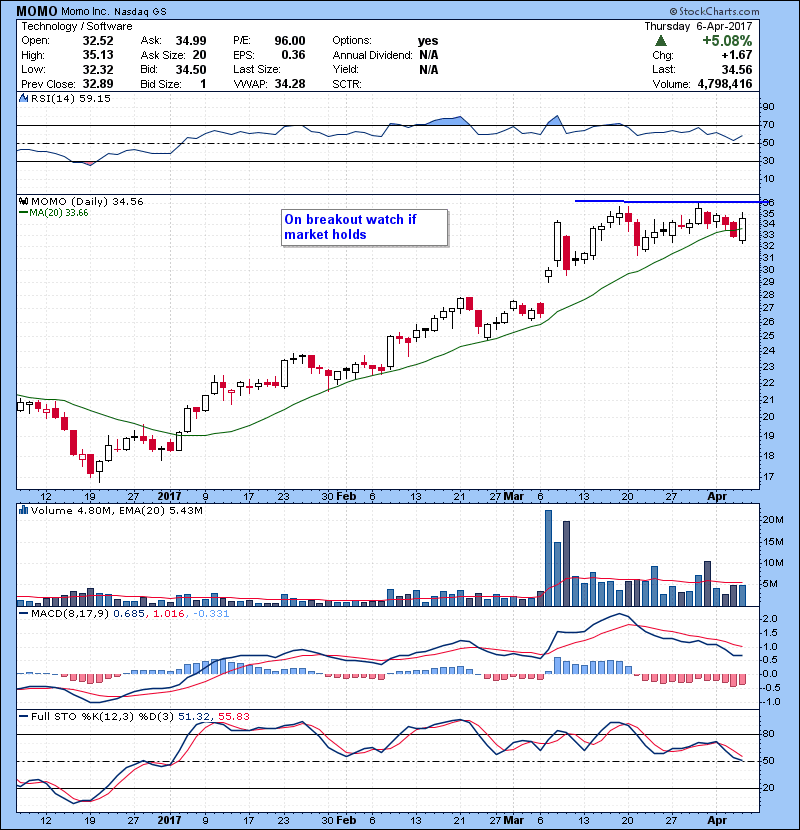800x830 pixels.
Task: Click the blue horizontal resistance line
Action: click(670, 202)
